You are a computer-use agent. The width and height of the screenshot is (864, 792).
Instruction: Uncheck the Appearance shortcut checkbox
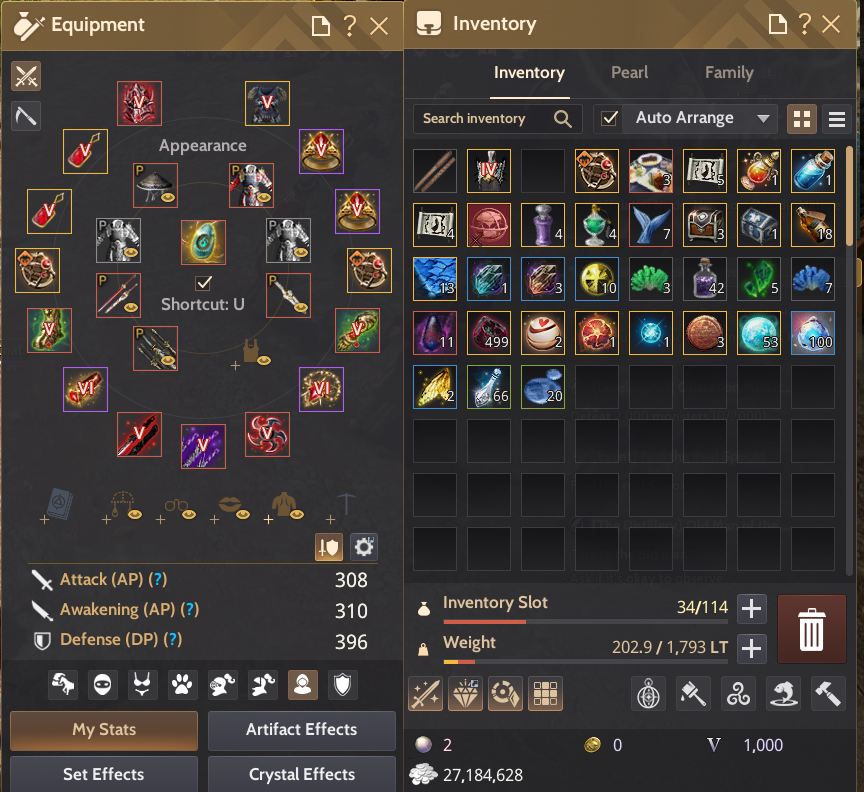204,283
